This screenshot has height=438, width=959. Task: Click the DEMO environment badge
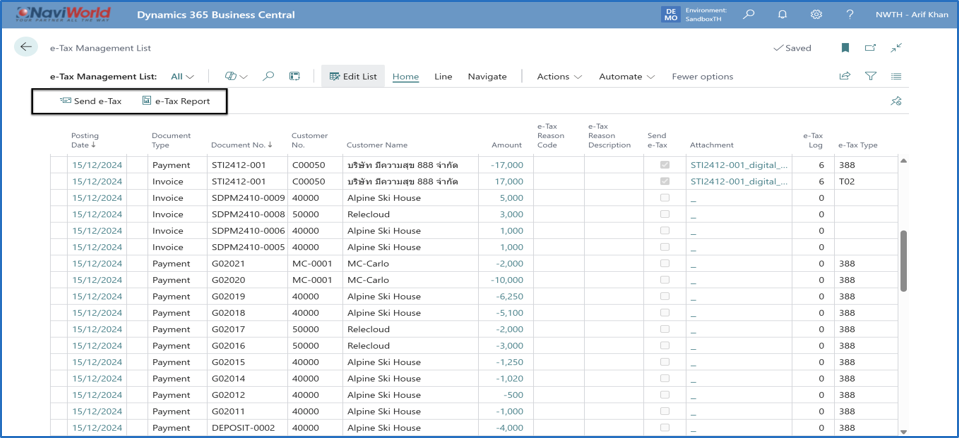coord(670,15)
